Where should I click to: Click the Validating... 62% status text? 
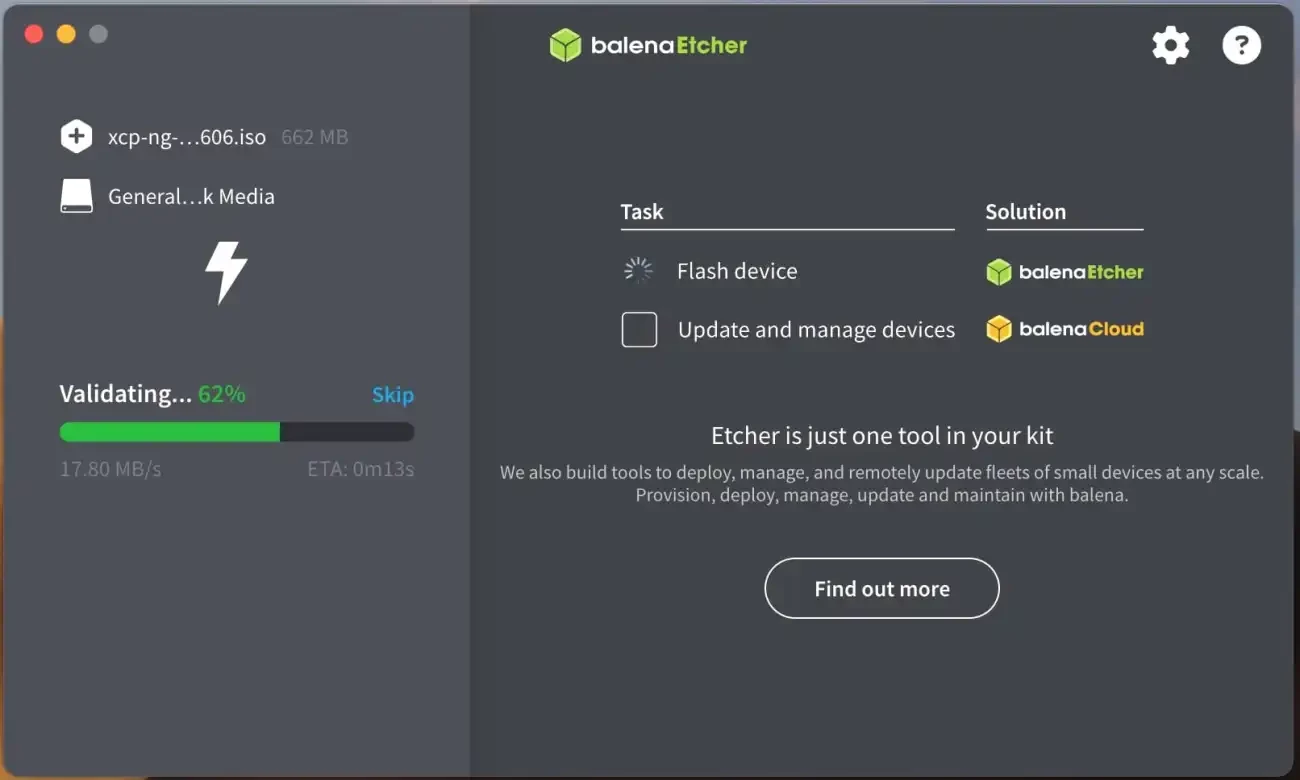point(152,394)
